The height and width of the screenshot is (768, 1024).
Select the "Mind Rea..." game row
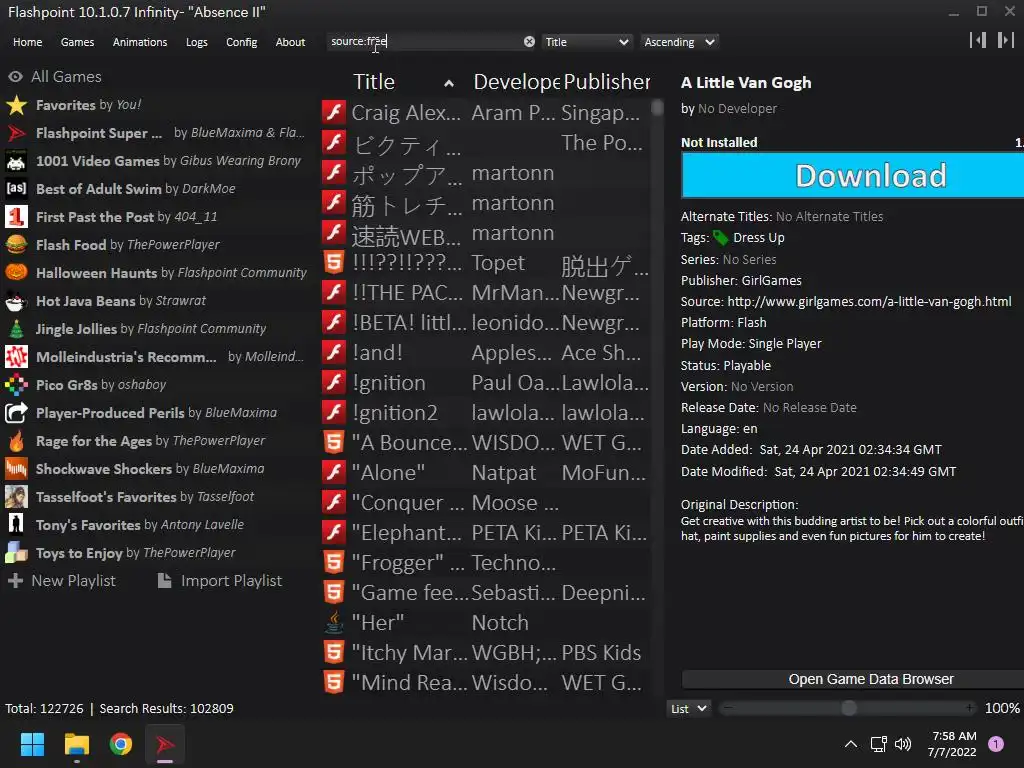pyautogui.click(x=486, y=682)
